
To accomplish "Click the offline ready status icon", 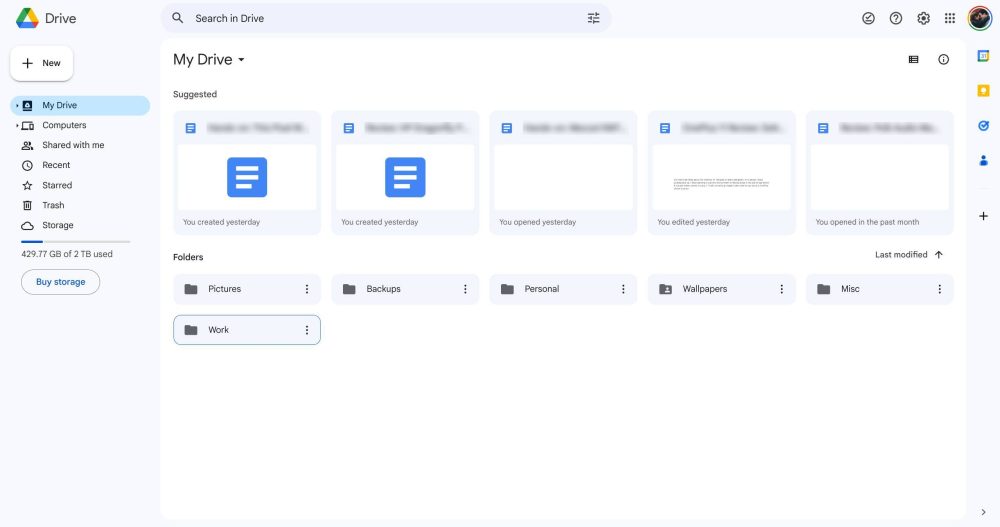I will click(868, 18).
